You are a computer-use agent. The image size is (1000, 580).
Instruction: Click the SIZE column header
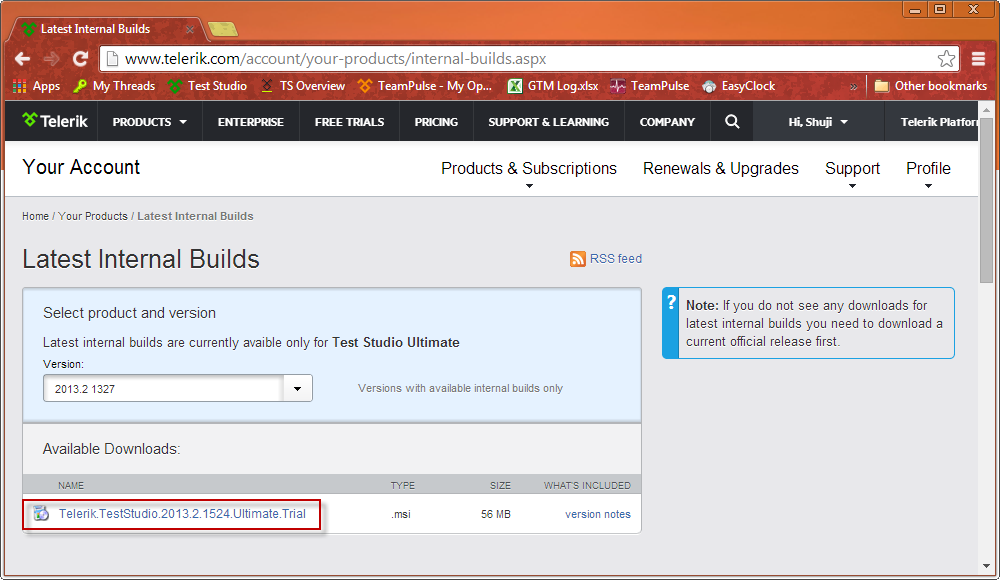500,486
